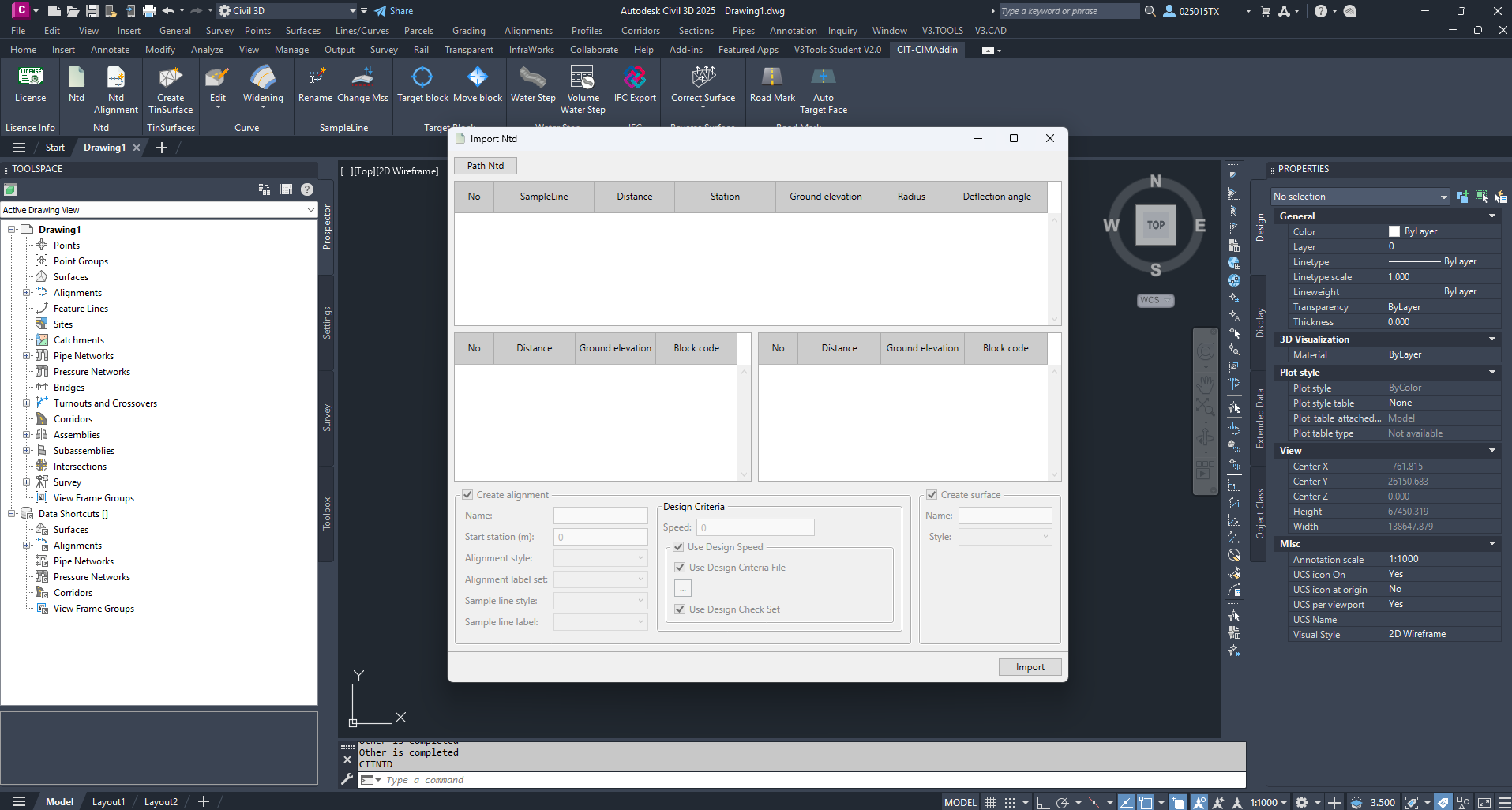Click the Import button

pos(1030,667)
